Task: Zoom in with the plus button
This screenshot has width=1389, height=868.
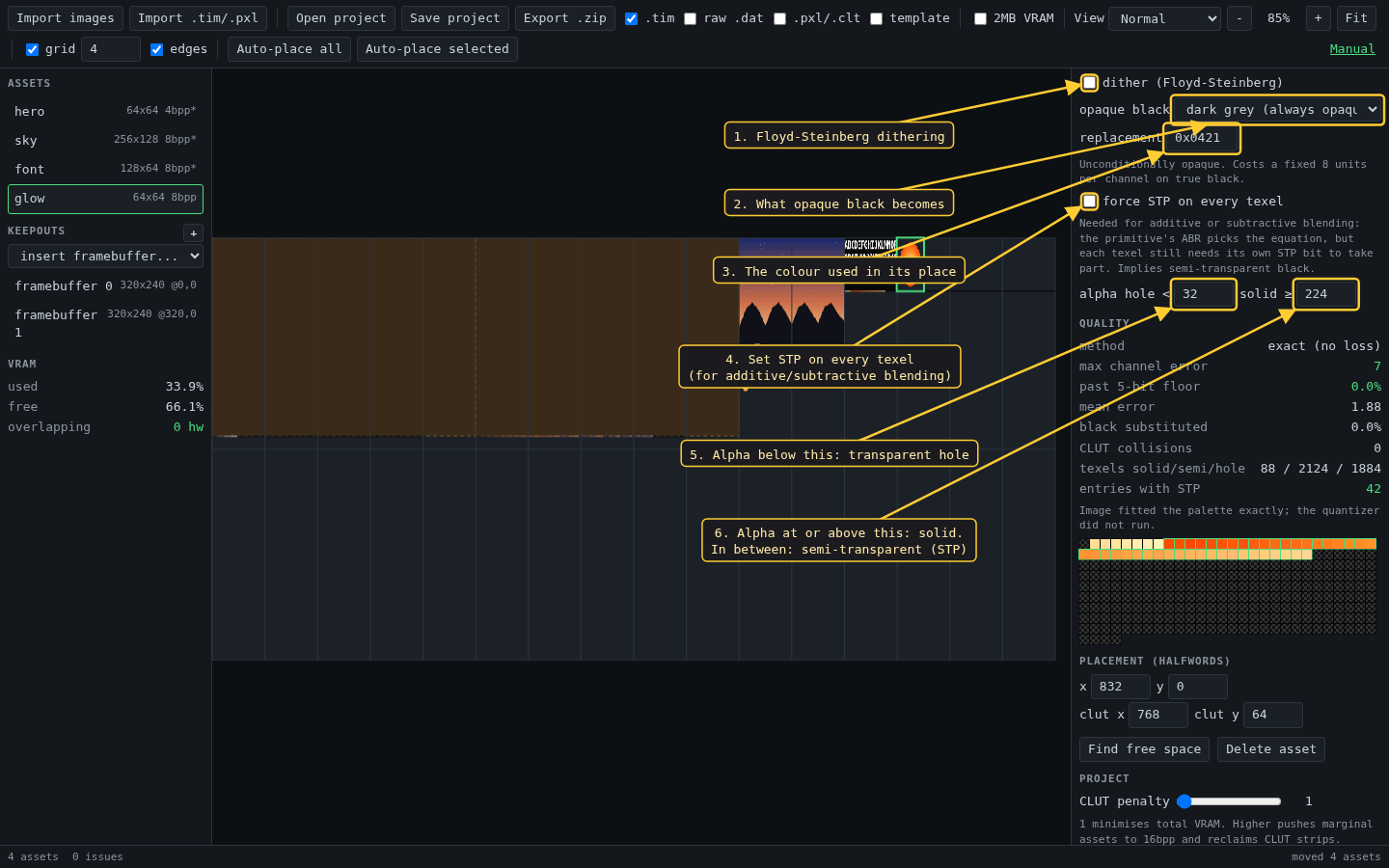Action: [x=1319, y=18]
